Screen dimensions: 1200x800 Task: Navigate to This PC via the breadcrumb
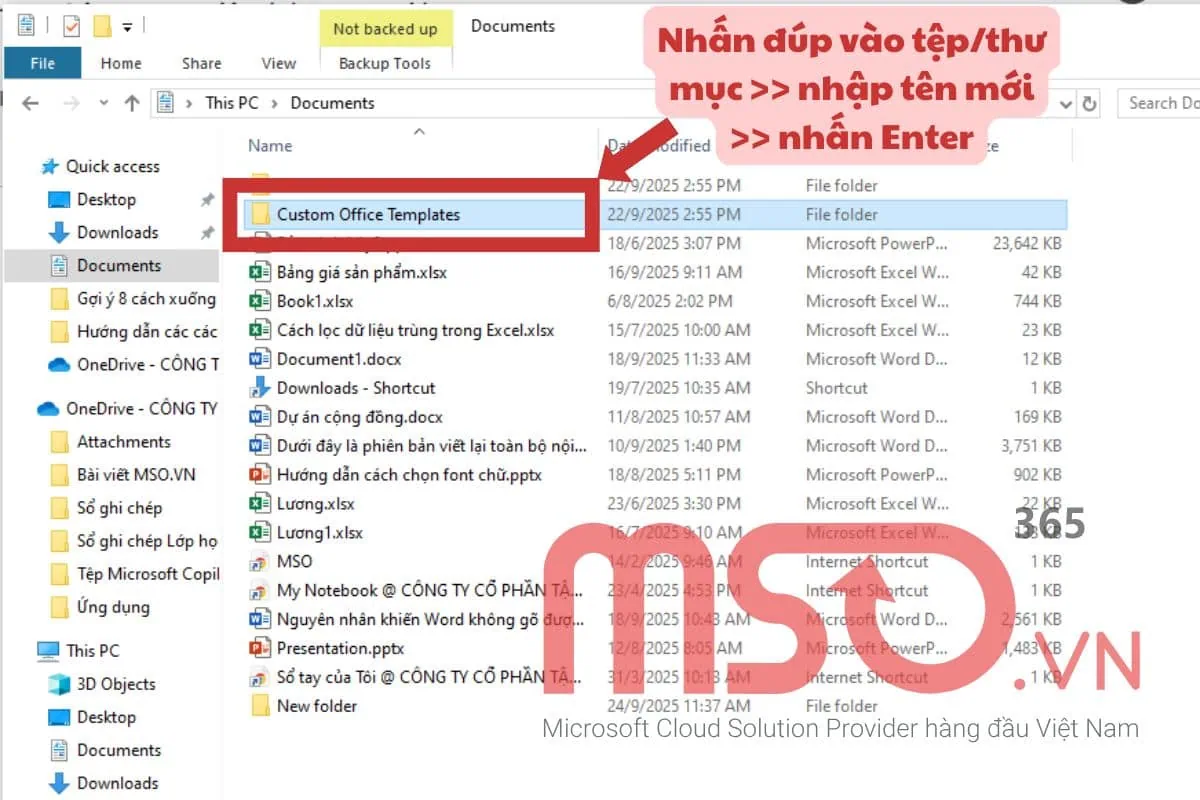tap(230, 102)
